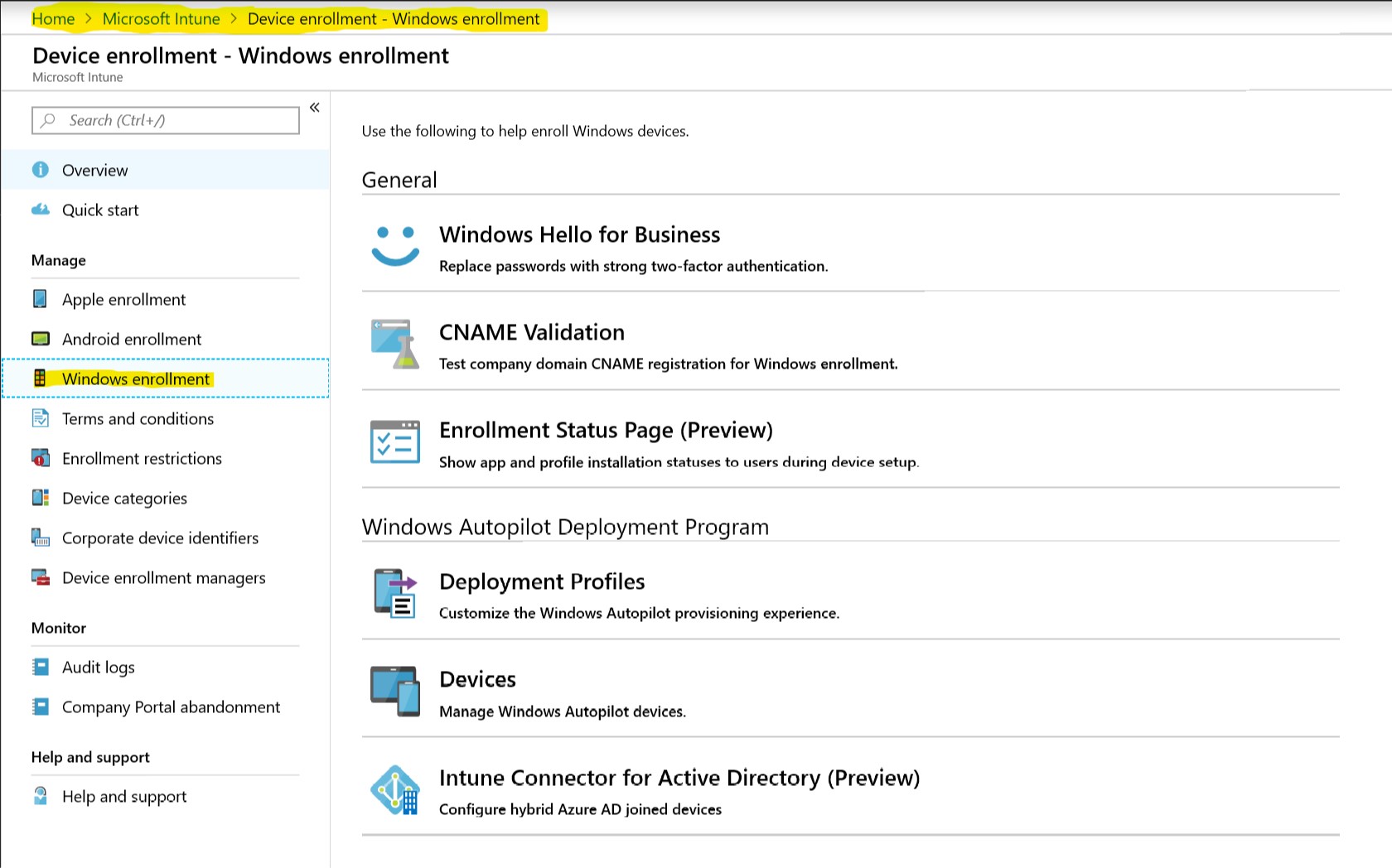Click the Company Portal abandonment icon
The height and width of the screenshot is (868, 1392).
40,706
